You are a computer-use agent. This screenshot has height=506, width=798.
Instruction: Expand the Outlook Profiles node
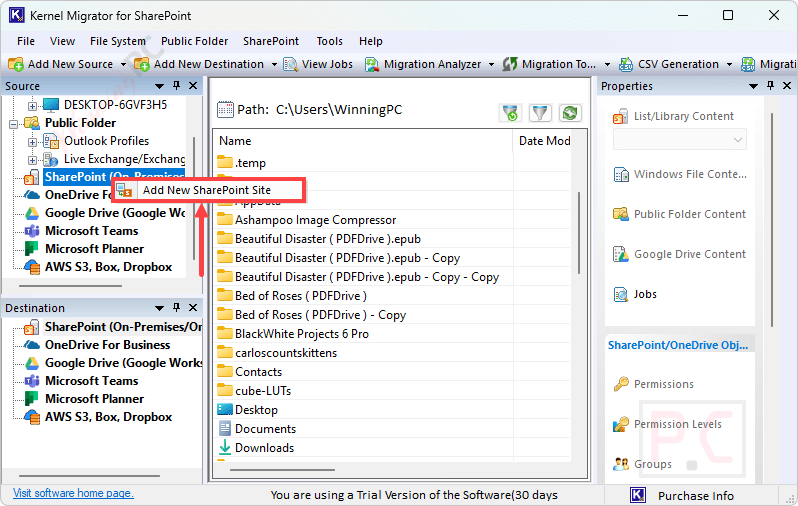click(x=32, y=142)
